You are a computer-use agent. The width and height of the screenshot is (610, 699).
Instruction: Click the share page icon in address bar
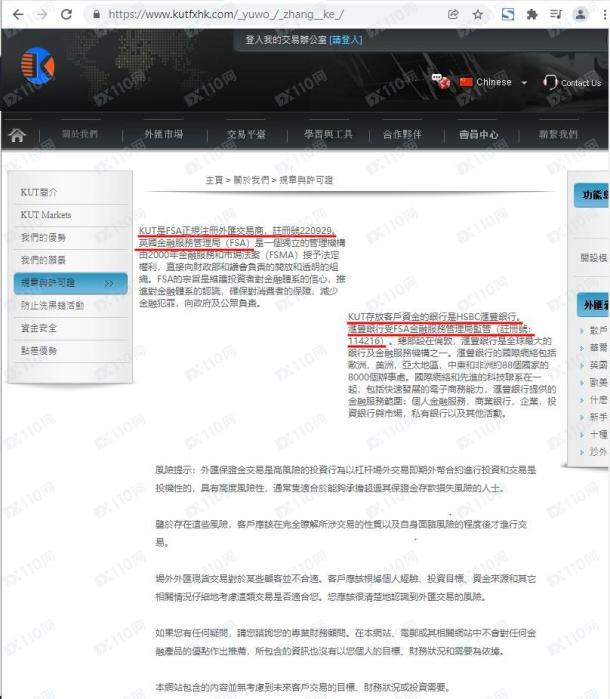453,14
